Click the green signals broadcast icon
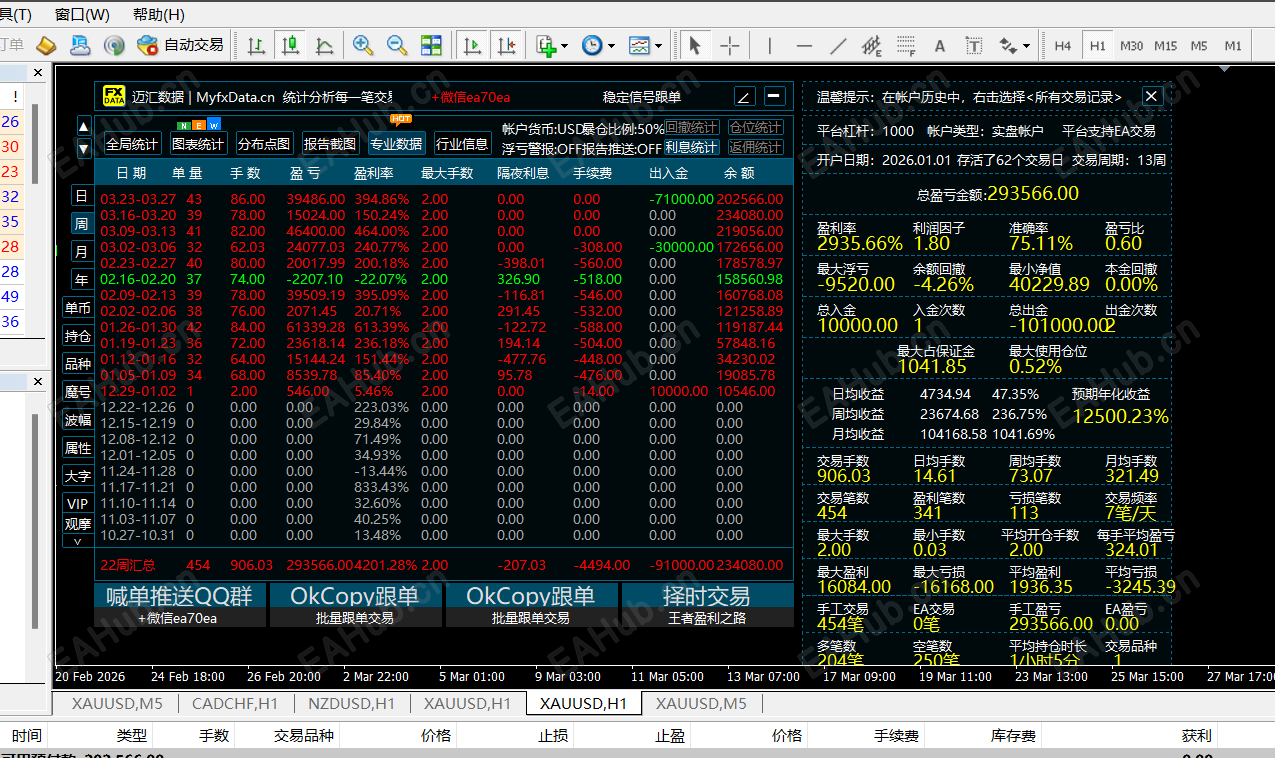Image resolution: width=1275 pixels, height=758 pixels. pos(114,45)
